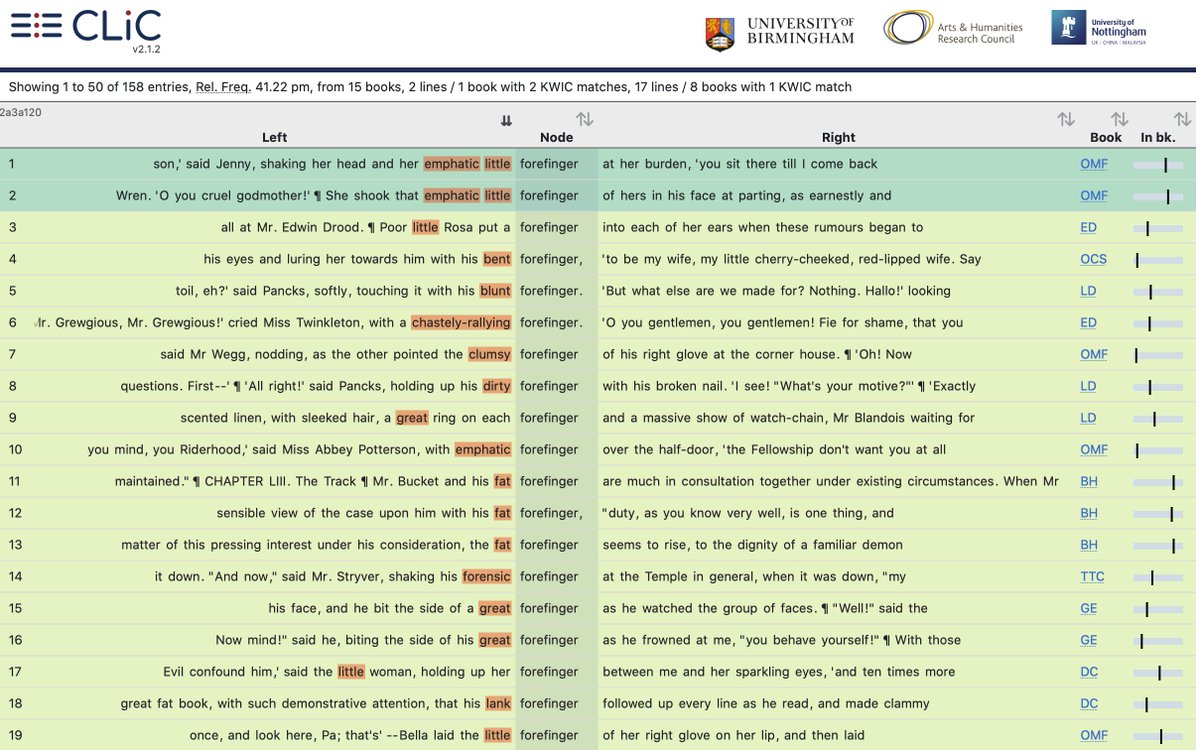Click In bk. position bar for row 14
Viewport: 1200px width, 750px height.
(1158, 577)
